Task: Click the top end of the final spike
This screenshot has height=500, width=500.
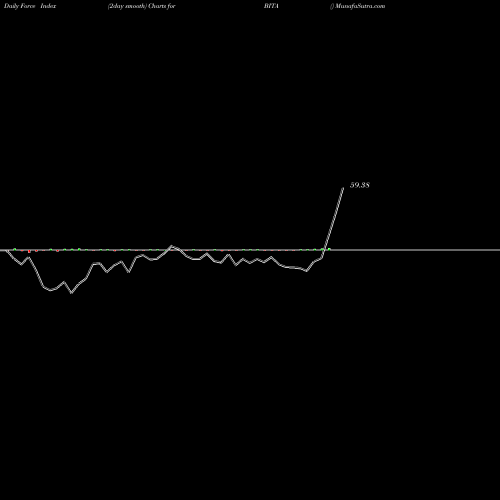Action: coord(343,188)
